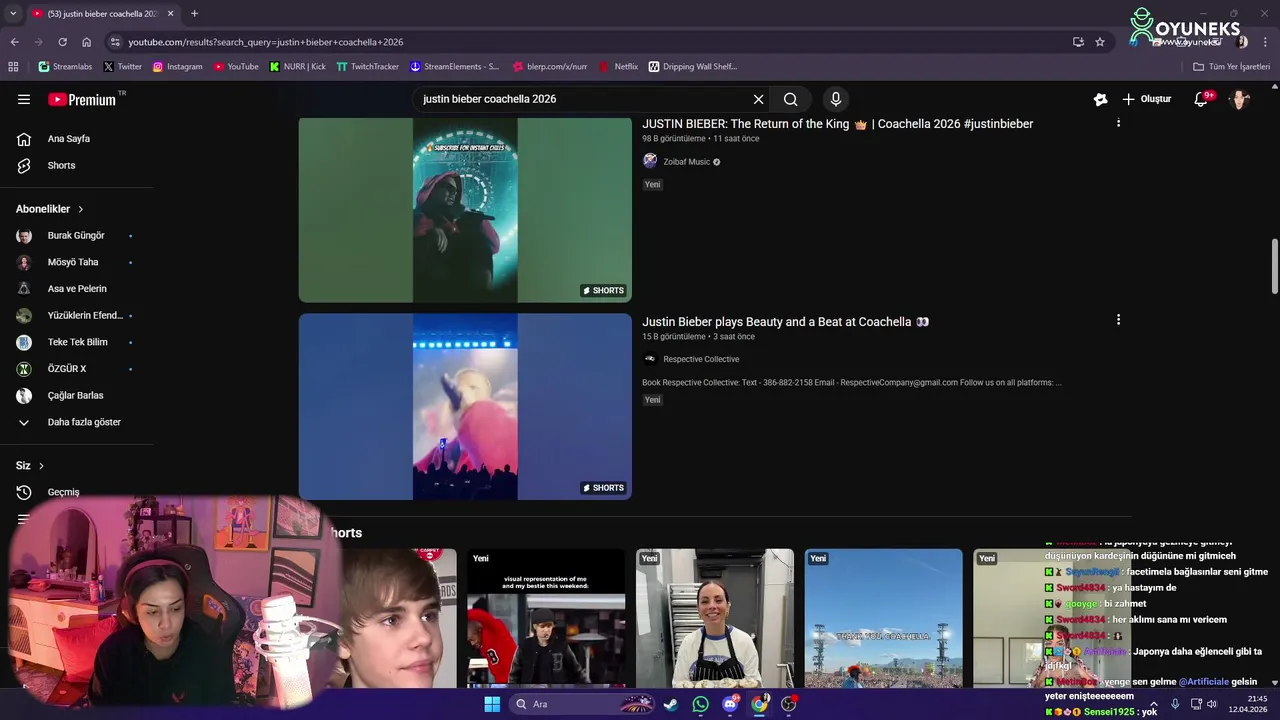The width and height of the screenshot is (1280, 720).
Task: Open the StreamElements bookmark
Action: [x=454, y=67]
